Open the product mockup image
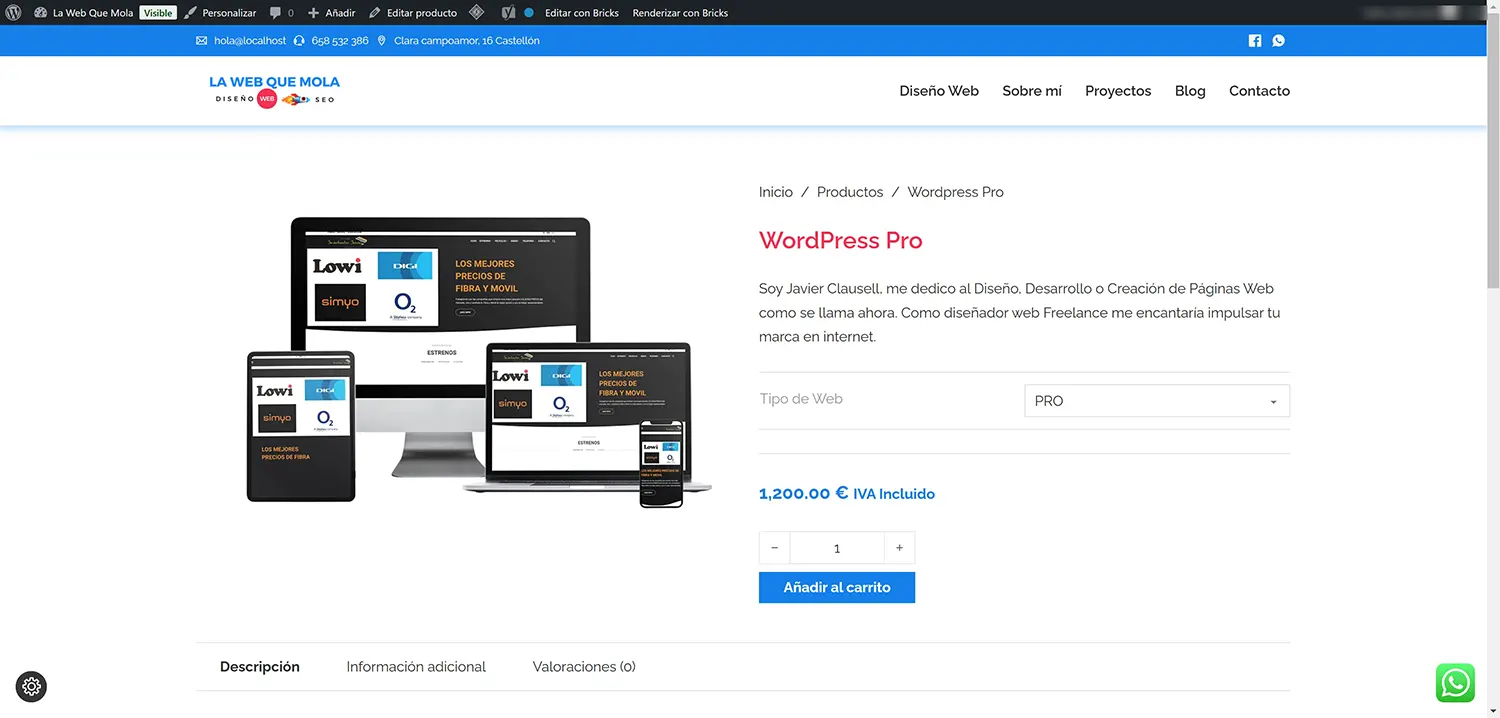1500x718 pixels. [x=479, y=362]
